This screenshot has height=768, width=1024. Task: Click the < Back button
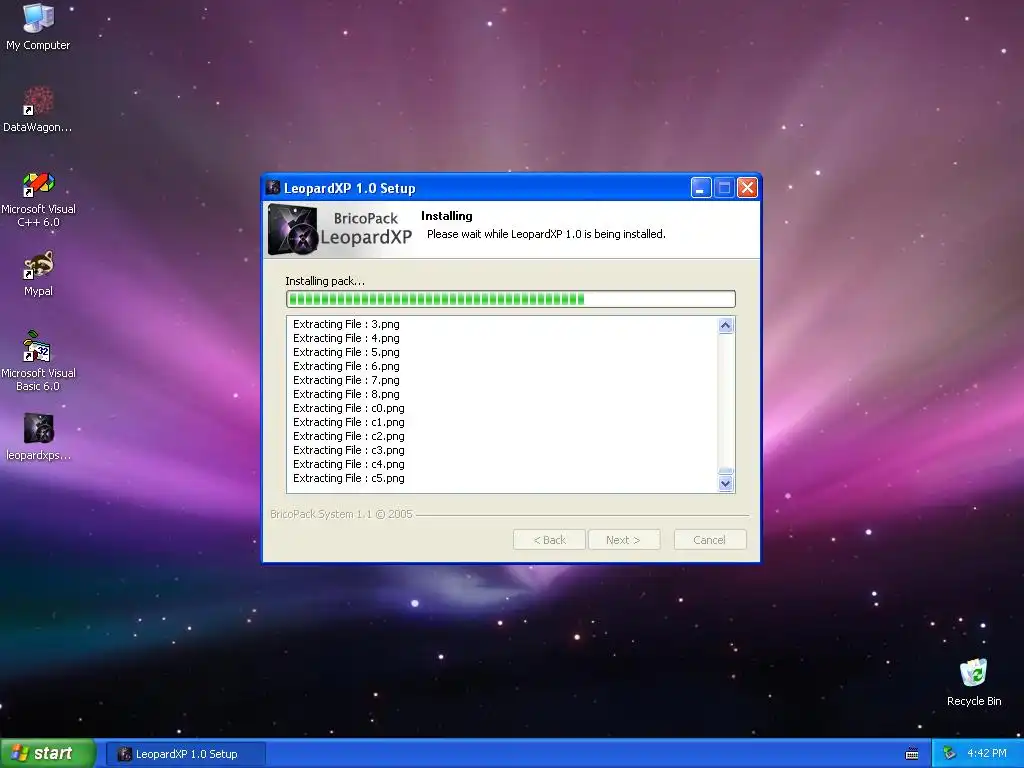coord(549,540)
